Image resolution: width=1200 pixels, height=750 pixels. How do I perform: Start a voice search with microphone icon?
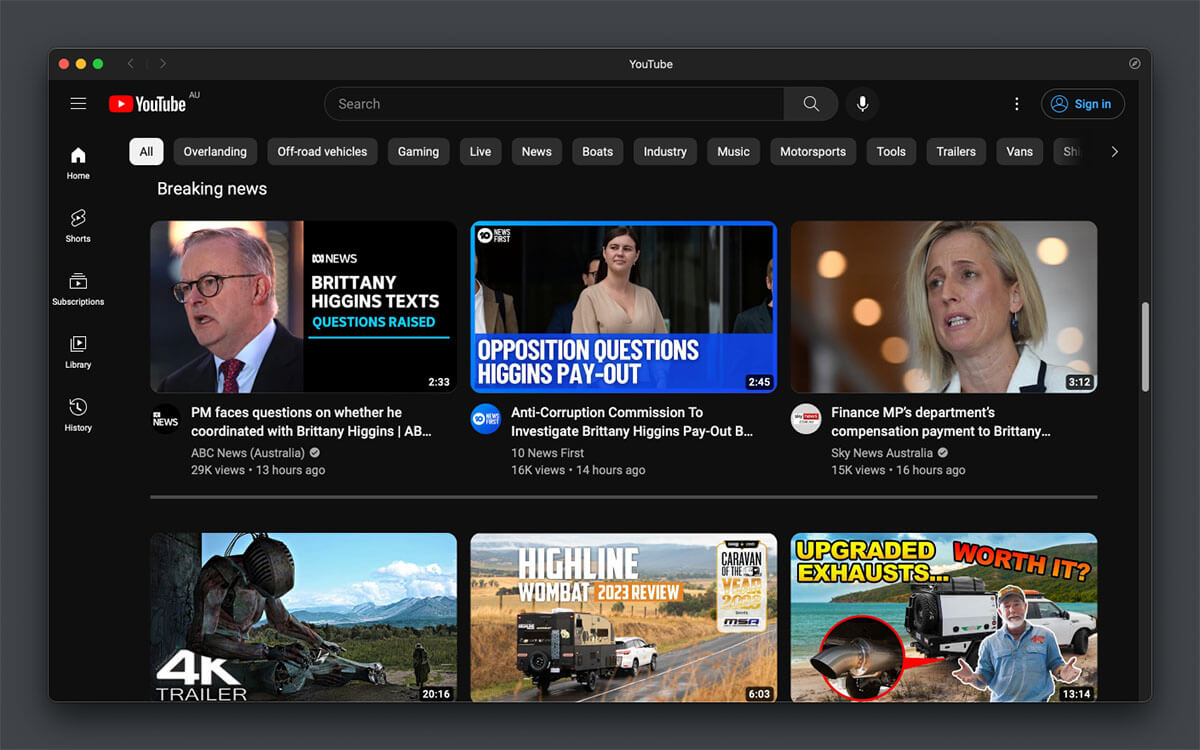[862, 103]
